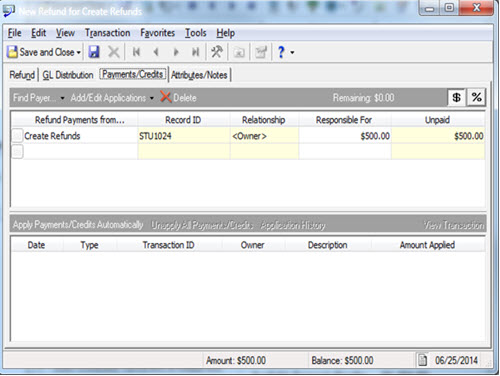Click the blue question mark help icon
Image resolution: width=500 pixels, height=376 pixels.
click(281, 52)
